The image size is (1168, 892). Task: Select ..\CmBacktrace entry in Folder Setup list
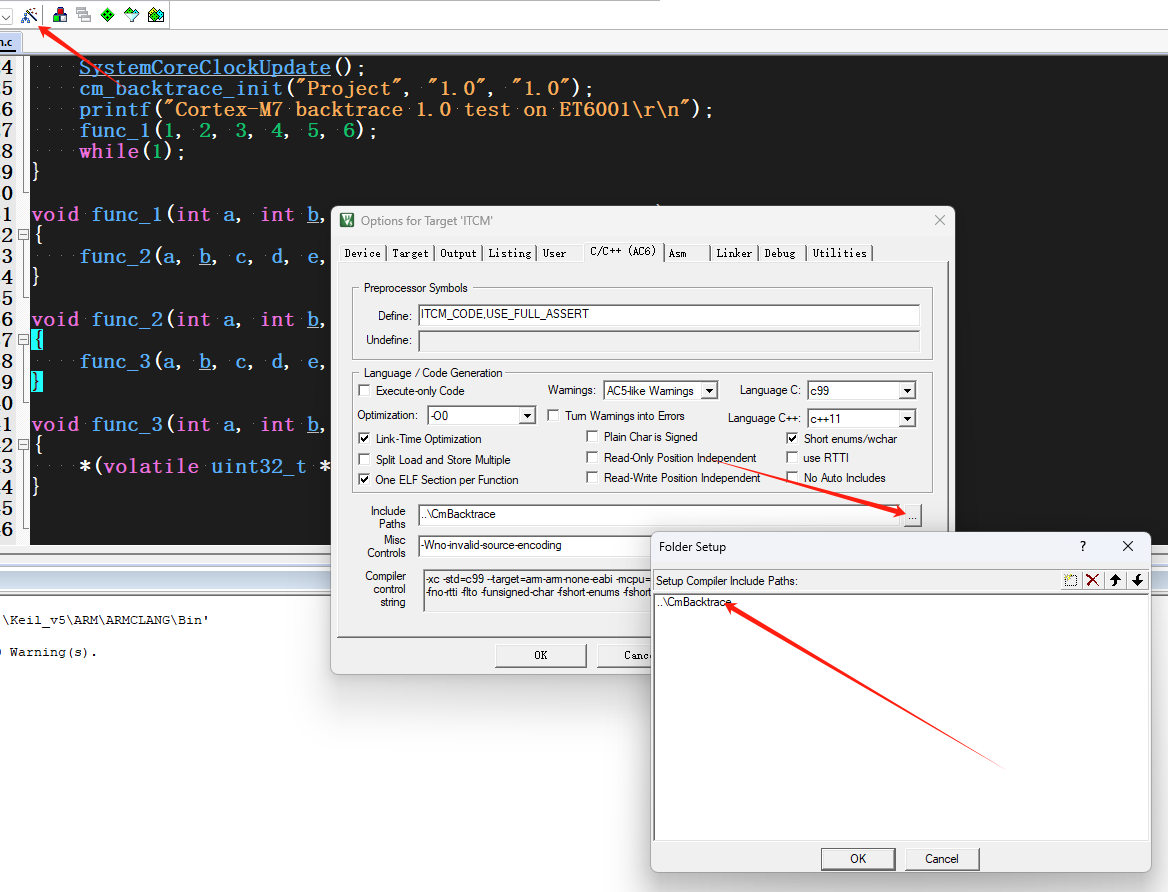click(x=694, y=602)
